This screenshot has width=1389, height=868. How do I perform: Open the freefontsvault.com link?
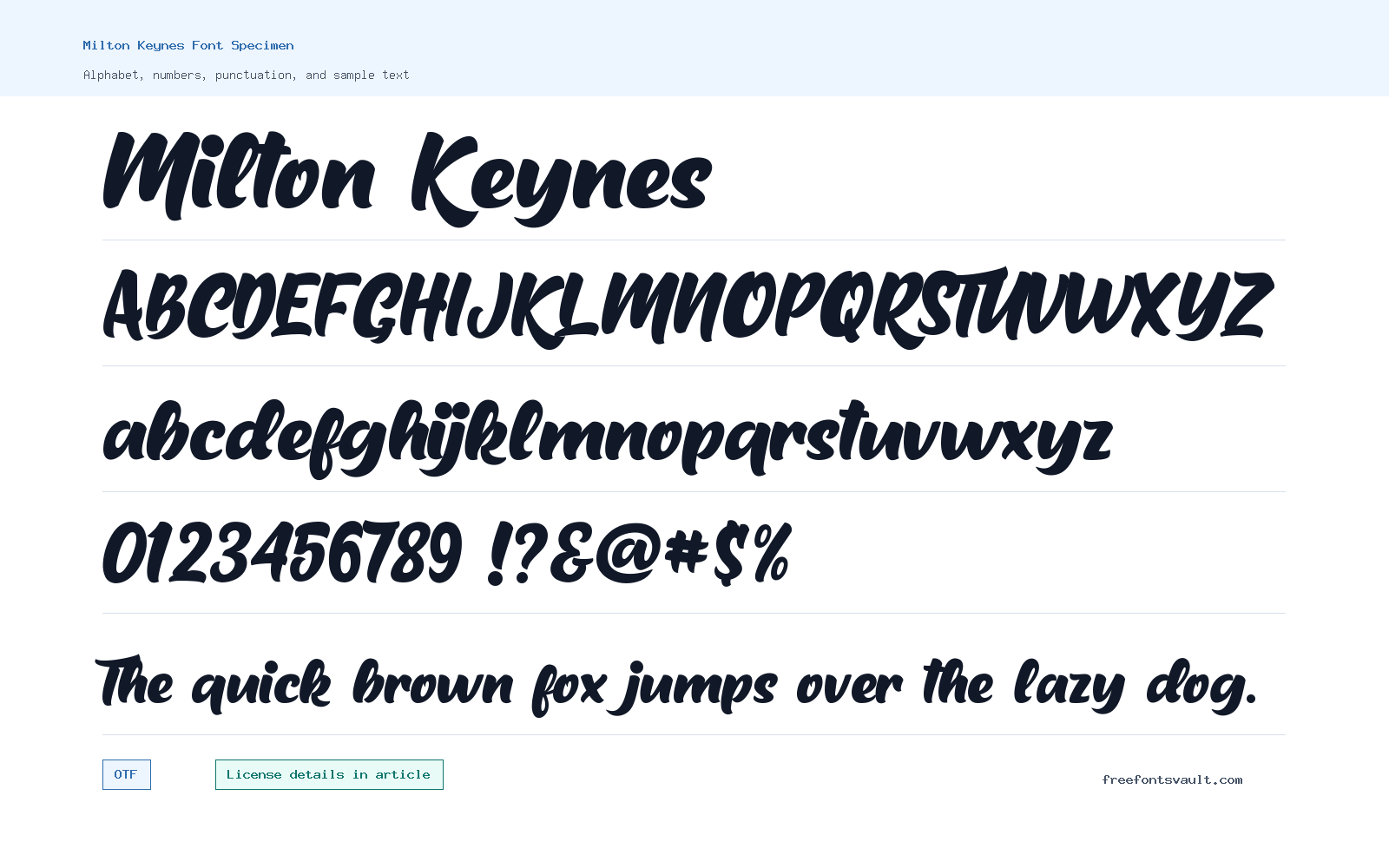click(x=1172, y=779)
